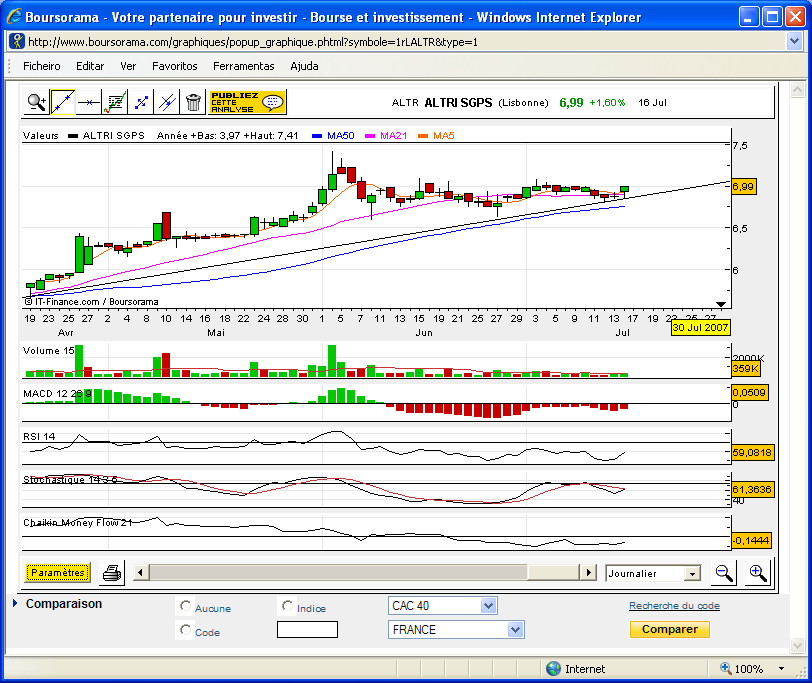Click the Comparer button
The image size is (812, 683).
coord(670,629)
